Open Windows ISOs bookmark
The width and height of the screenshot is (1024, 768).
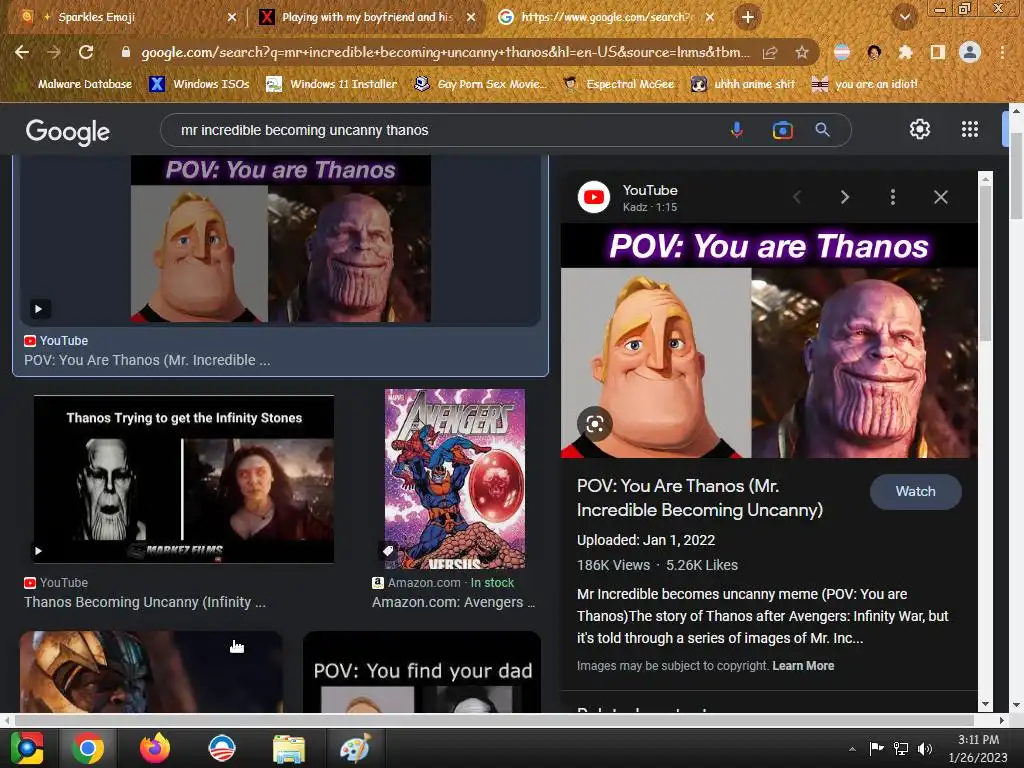click(x=199, y=84)
